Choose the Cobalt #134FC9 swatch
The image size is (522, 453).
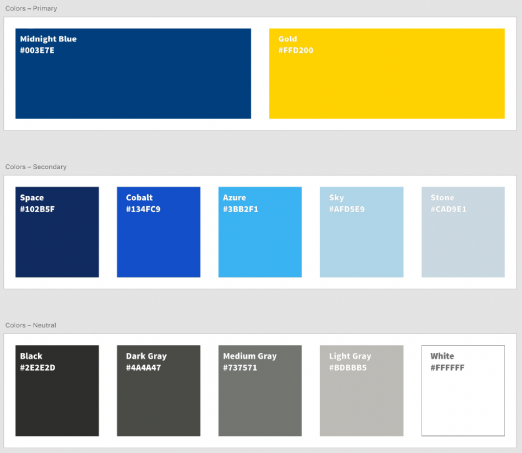[x=159, y=232]
